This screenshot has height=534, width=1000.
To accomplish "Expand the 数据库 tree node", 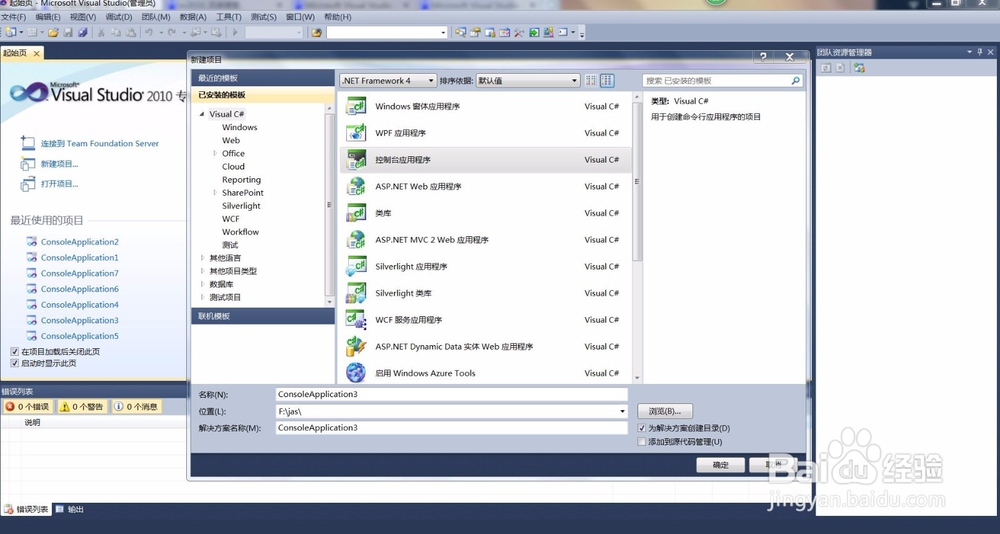I will point(203,284).
